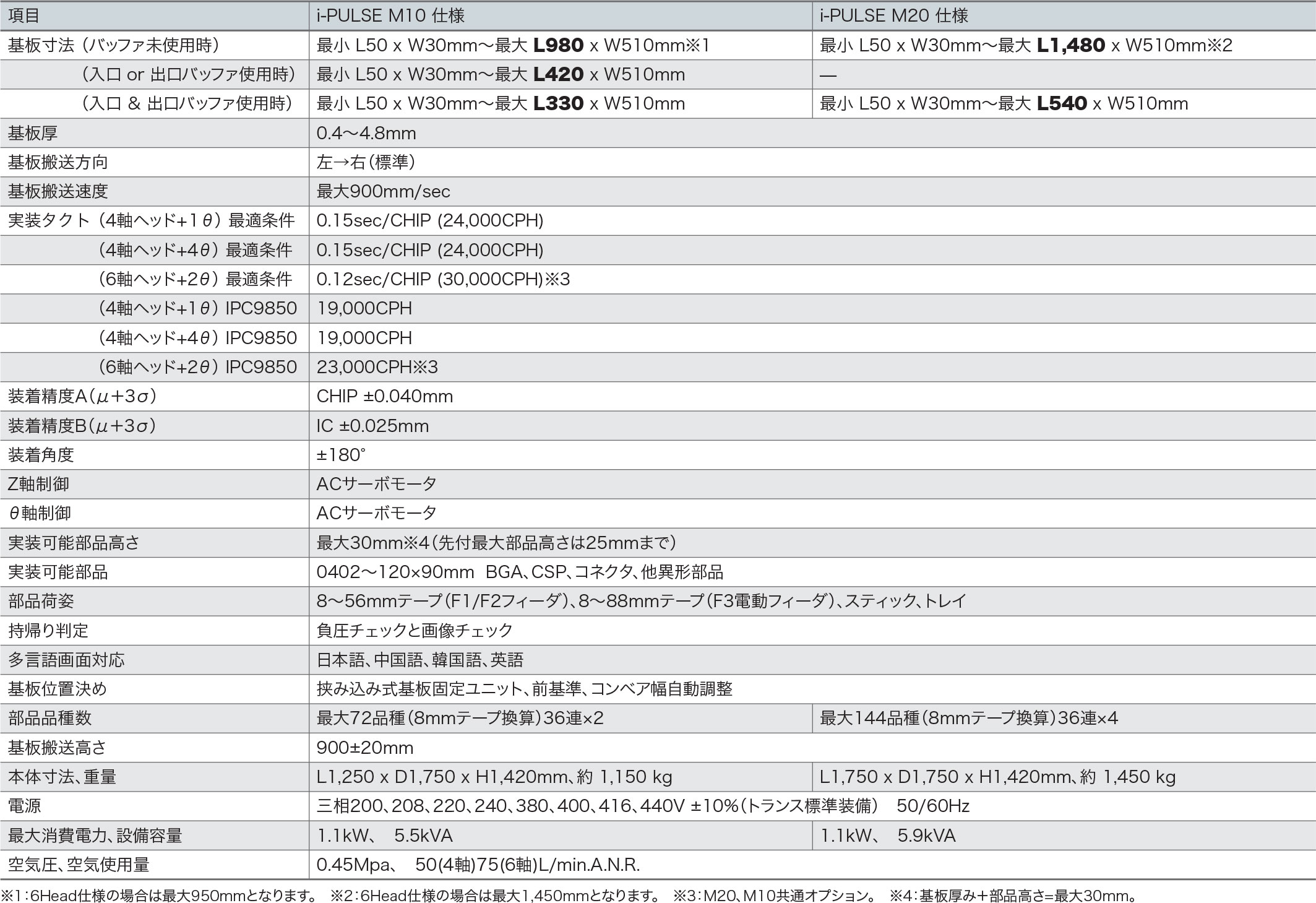This screenshot has height=903, width=1316.
Task: Click the '基板搬送高さ' row label
Action: pos(58,748)
